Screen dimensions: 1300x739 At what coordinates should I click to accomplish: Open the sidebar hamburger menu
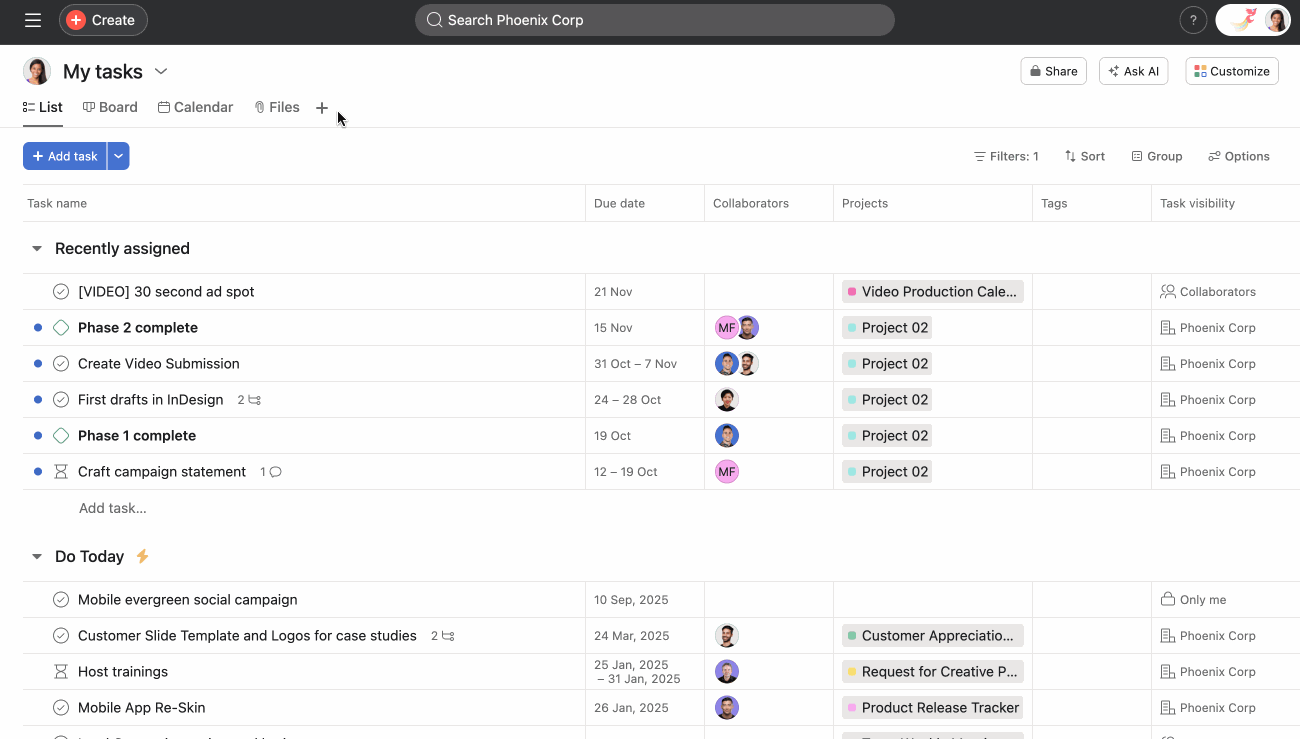(x=32, y=19)
